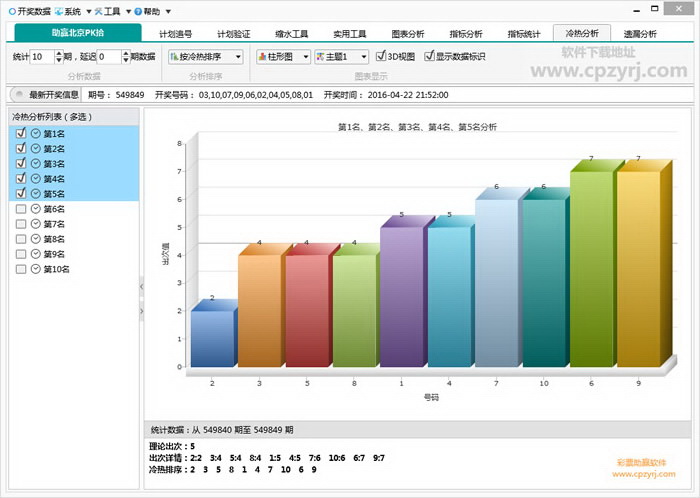
Task: Uncheck the 第2名 checkbox
Action: tap(21, 148)
